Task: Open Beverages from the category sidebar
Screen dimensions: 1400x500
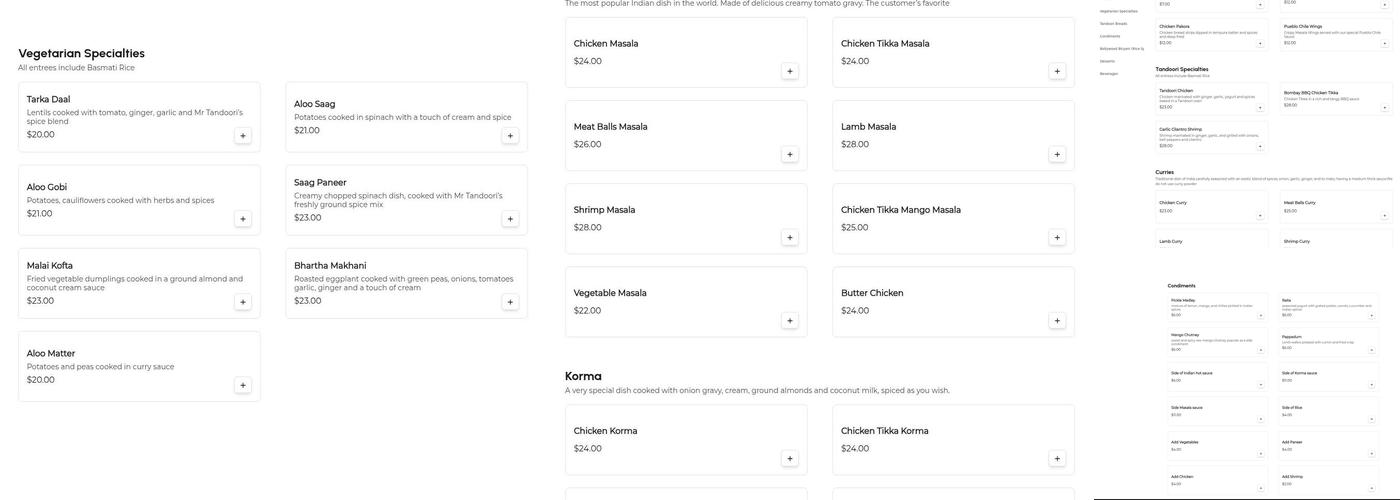Action: coord(1109,73)
